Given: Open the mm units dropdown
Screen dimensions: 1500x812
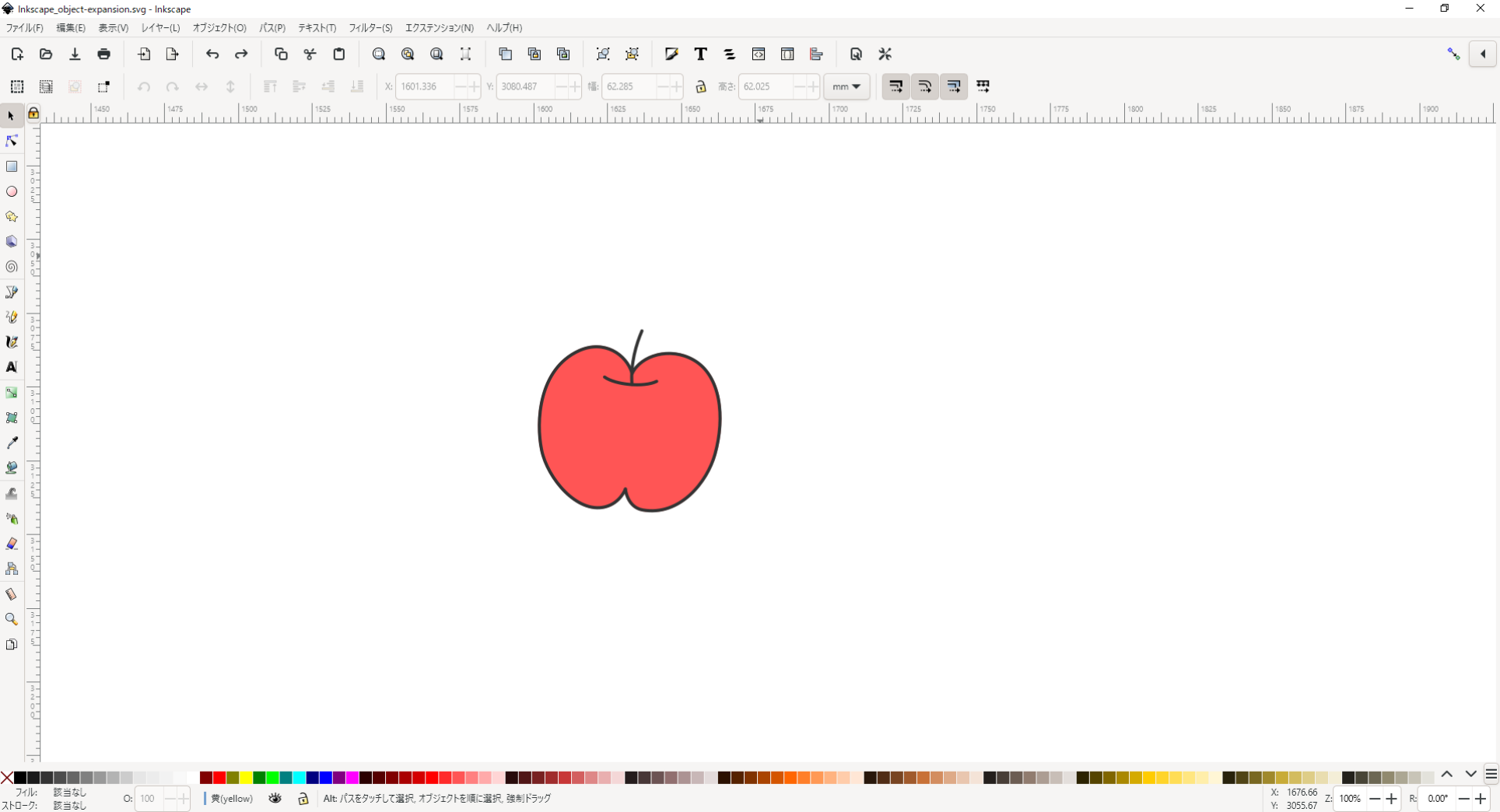Looking at the screenshot, I should (x=846, y=86).
